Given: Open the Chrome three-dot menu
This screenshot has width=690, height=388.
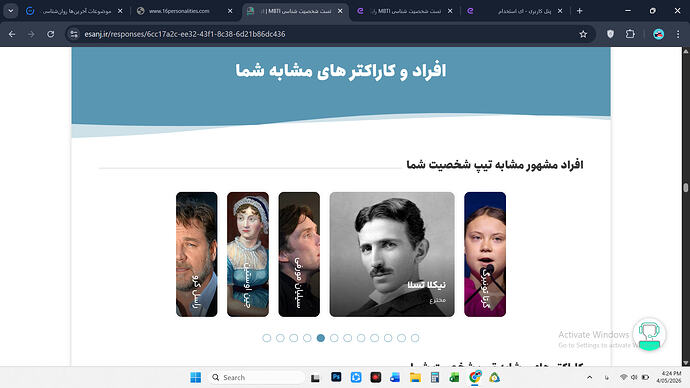Looking at the screenshot, I should point(678,34).
